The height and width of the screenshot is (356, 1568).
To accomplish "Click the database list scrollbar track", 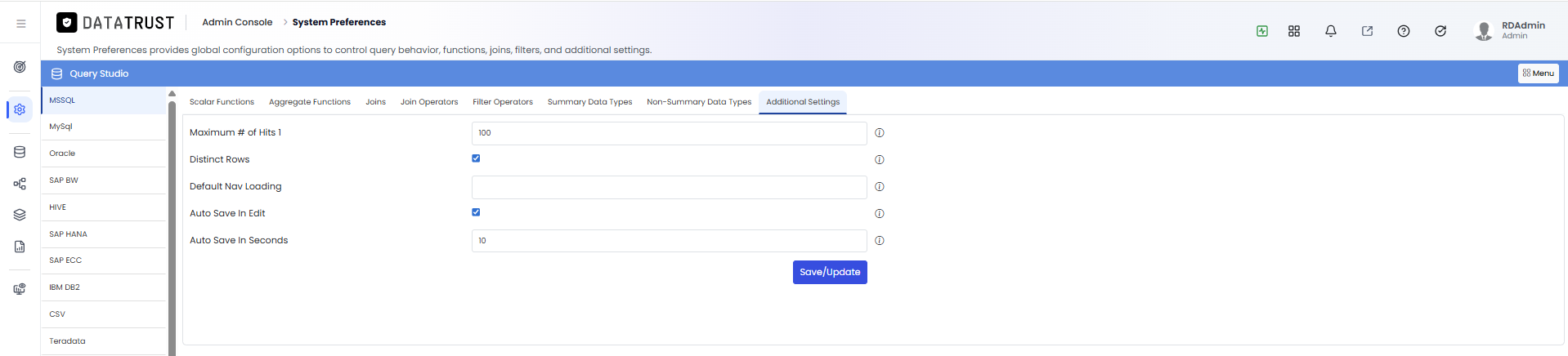I will 172,229.
